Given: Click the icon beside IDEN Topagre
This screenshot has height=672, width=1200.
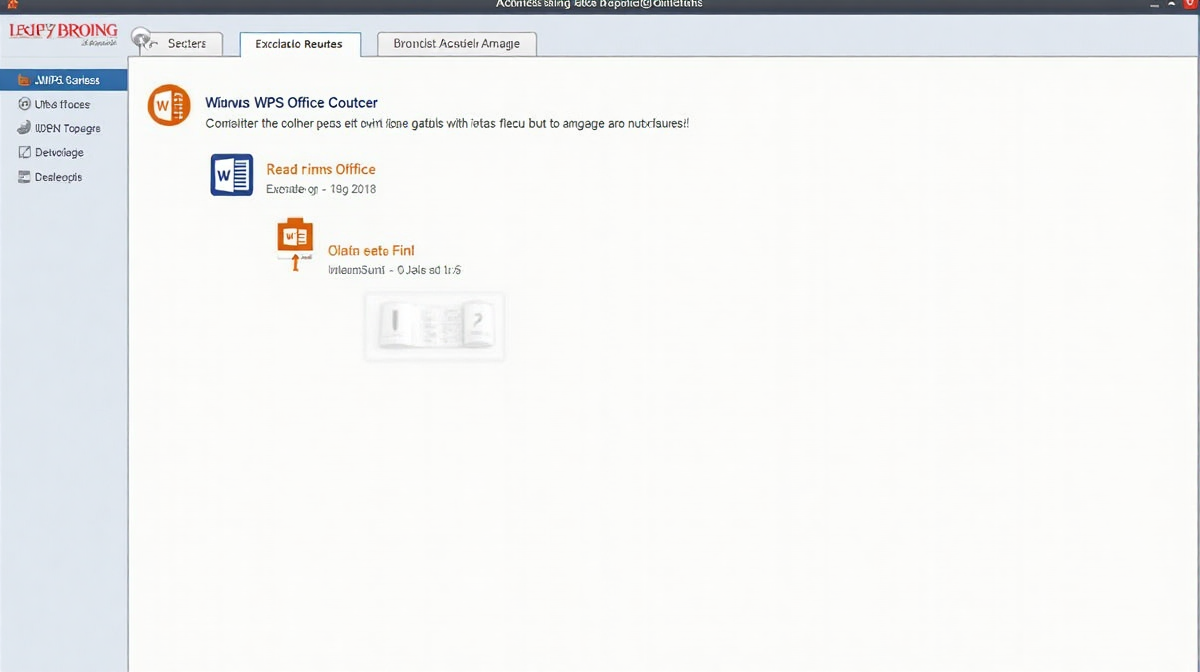Looking at the screenshot, I should tap(24, 128).
